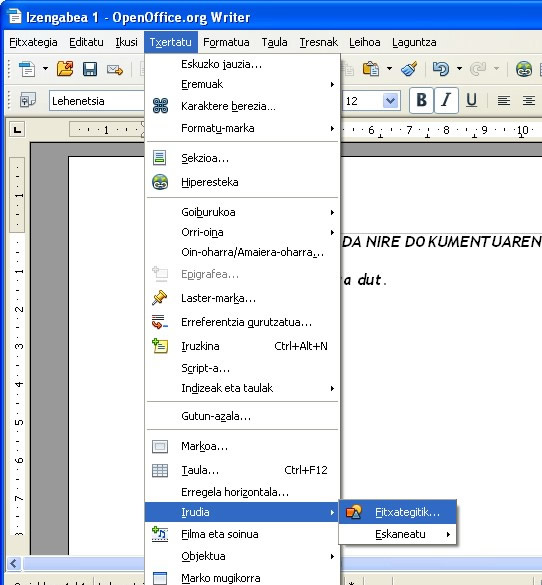
Task: Select Eskuzko jauzia... menu entry
Action: coord(242,64)
